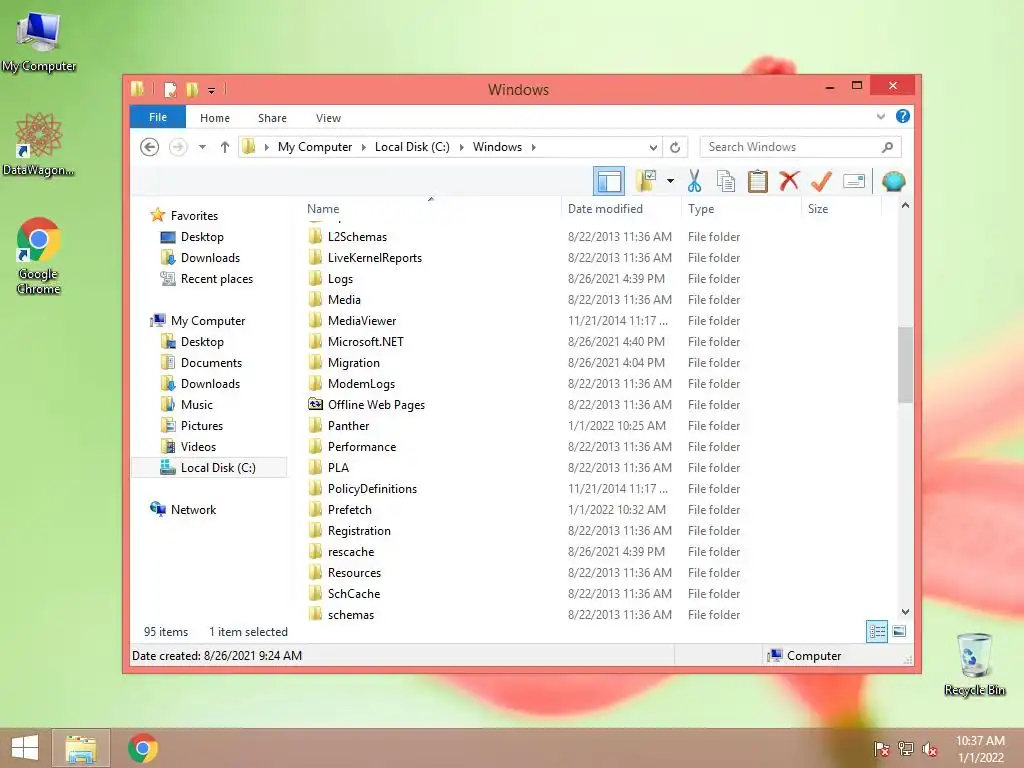The width and height of the screenshot is (1024, 768).
Task: Open Explorer Help question mark icon
Action: (x=903, y=116)
